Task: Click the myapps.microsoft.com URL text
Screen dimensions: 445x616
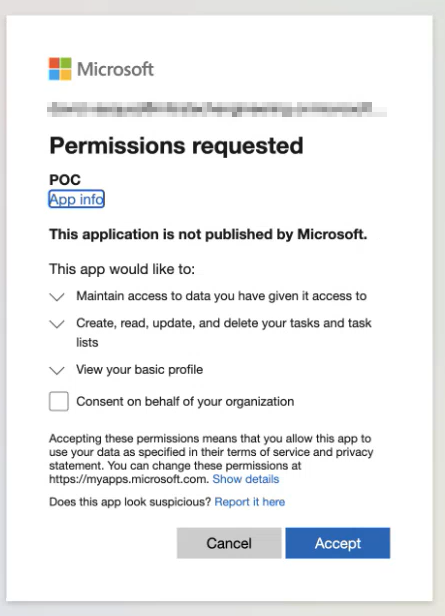Action: 129,479
